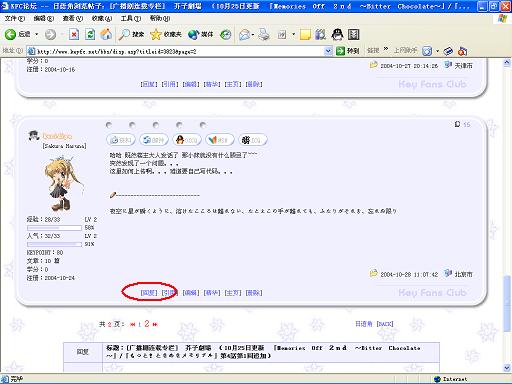The image size is (512, 384).
Task: Refresh the page with the green arrows icon
Action: (90, 34)
